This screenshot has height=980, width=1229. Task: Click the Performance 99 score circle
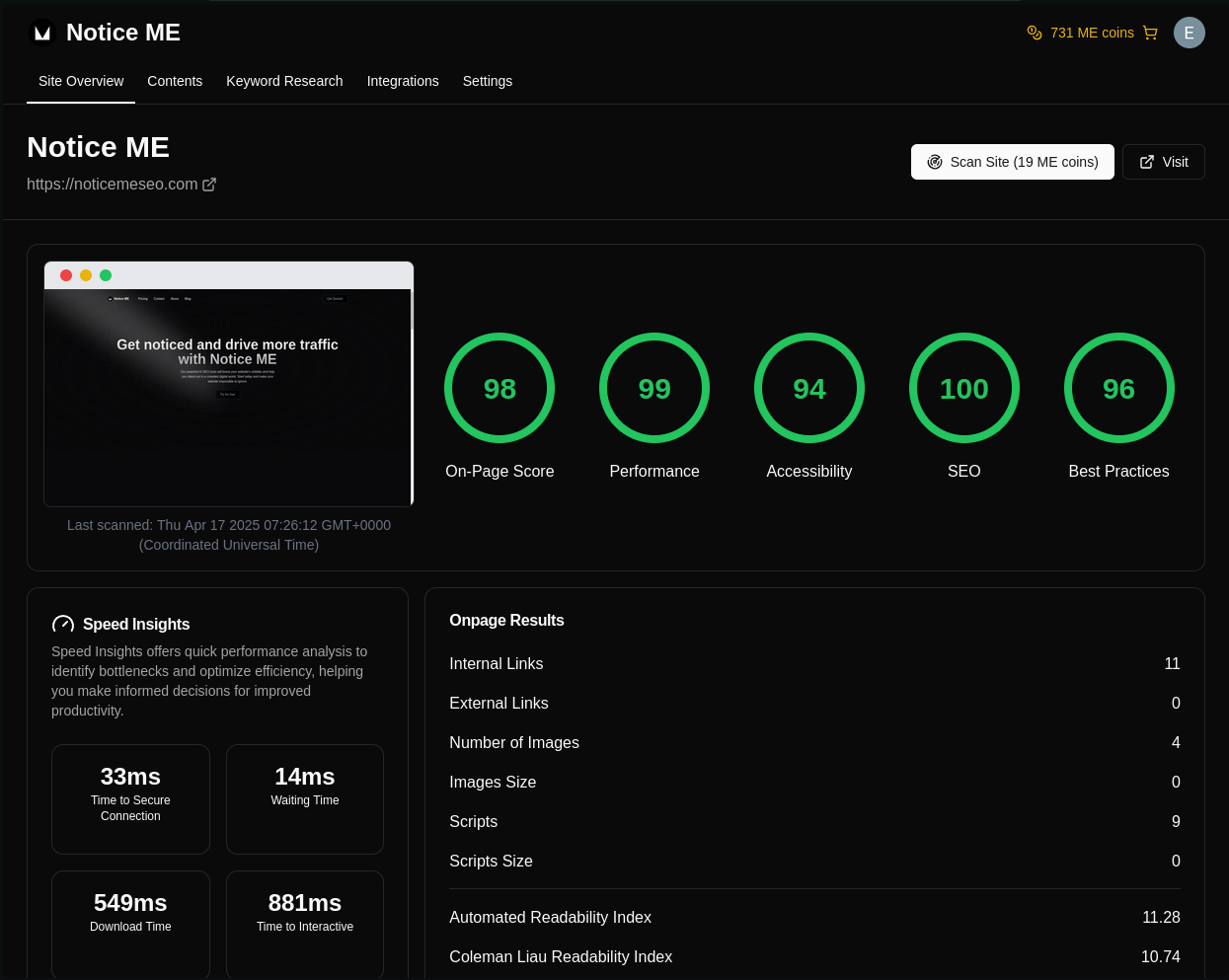click(x=653, y=388)
